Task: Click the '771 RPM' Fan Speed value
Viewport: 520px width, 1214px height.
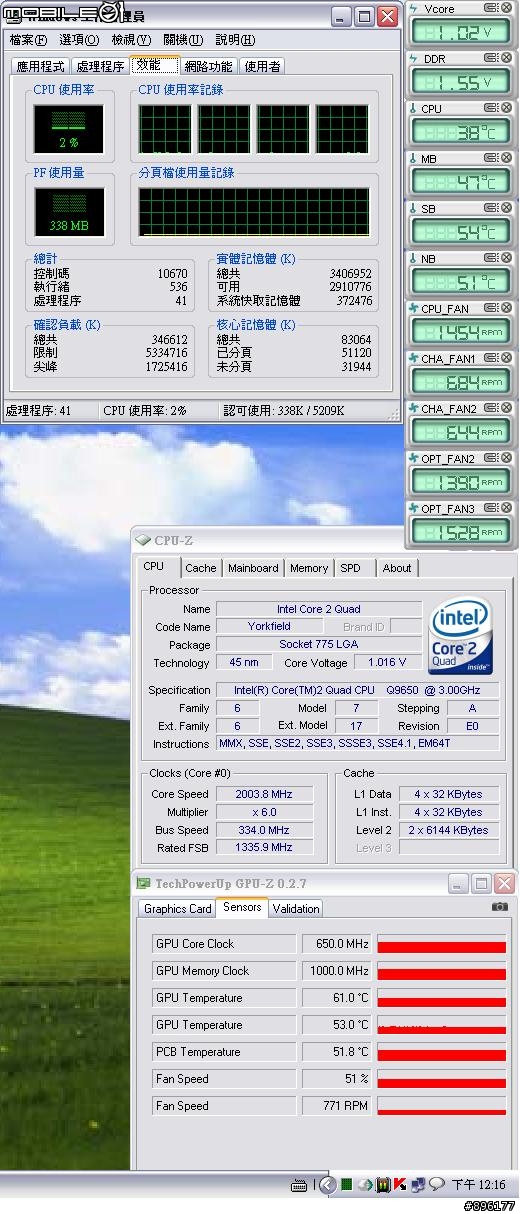Action: [x=336, y=1106]
